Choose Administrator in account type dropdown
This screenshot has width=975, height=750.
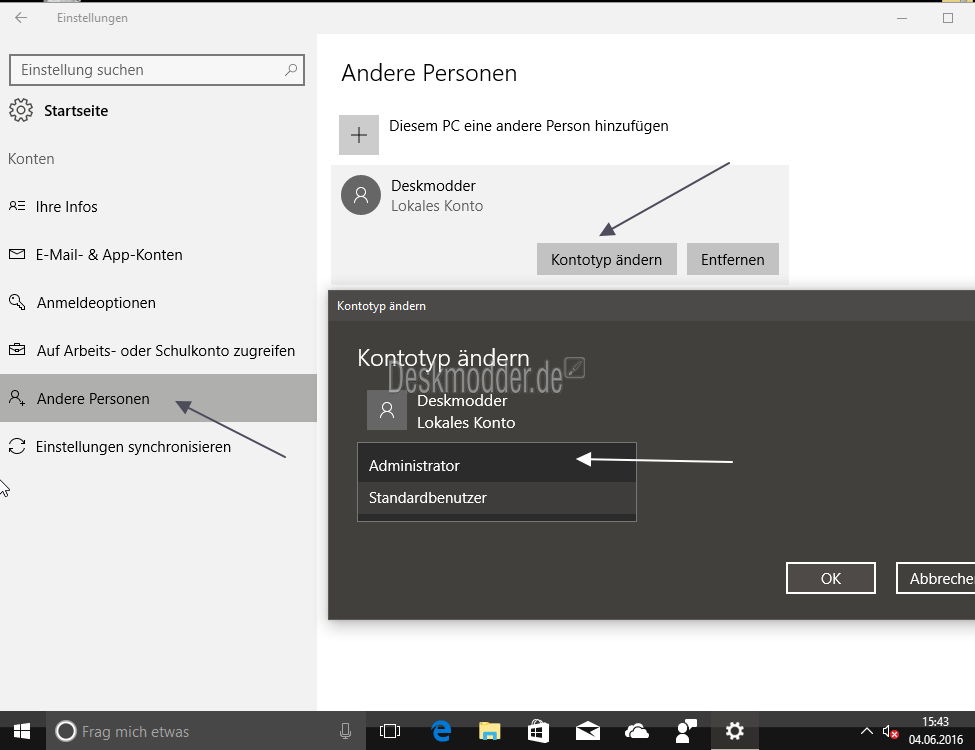pyautogui.click(x=497, y=465)
